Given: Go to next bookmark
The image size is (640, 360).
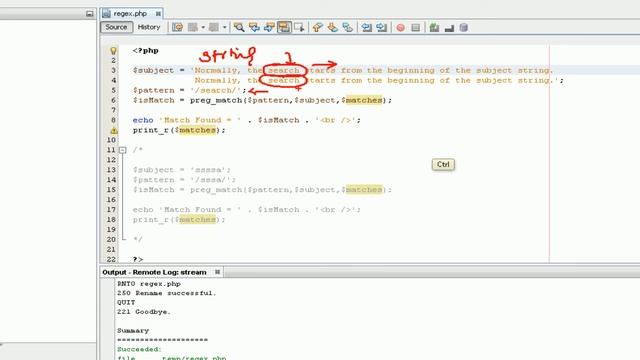Looking at the screenshot, I should click(x=333, y=27).
